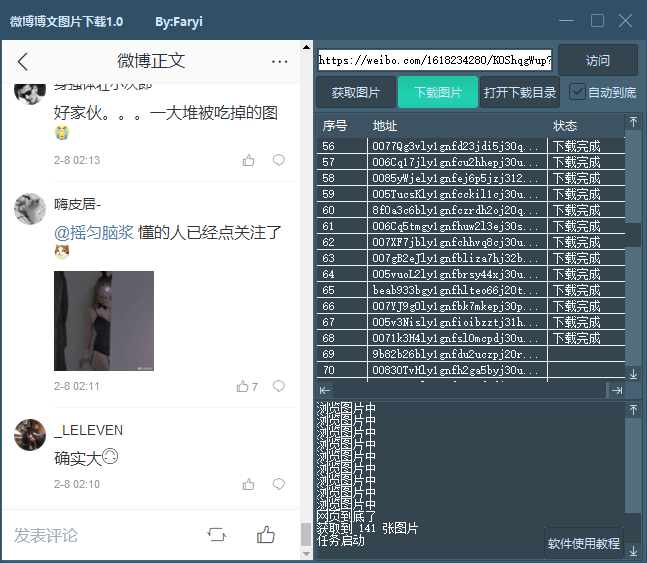Open 嗨皮居-'s avatar
Image resolution: width=647 pixels, height=563 pixels.
click(30, 208)
